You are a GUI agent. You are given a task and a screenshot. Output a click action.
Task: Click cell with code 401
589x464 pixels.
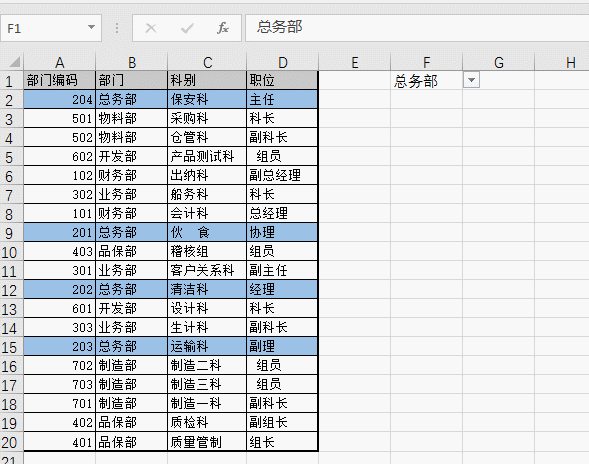(59, 441)
